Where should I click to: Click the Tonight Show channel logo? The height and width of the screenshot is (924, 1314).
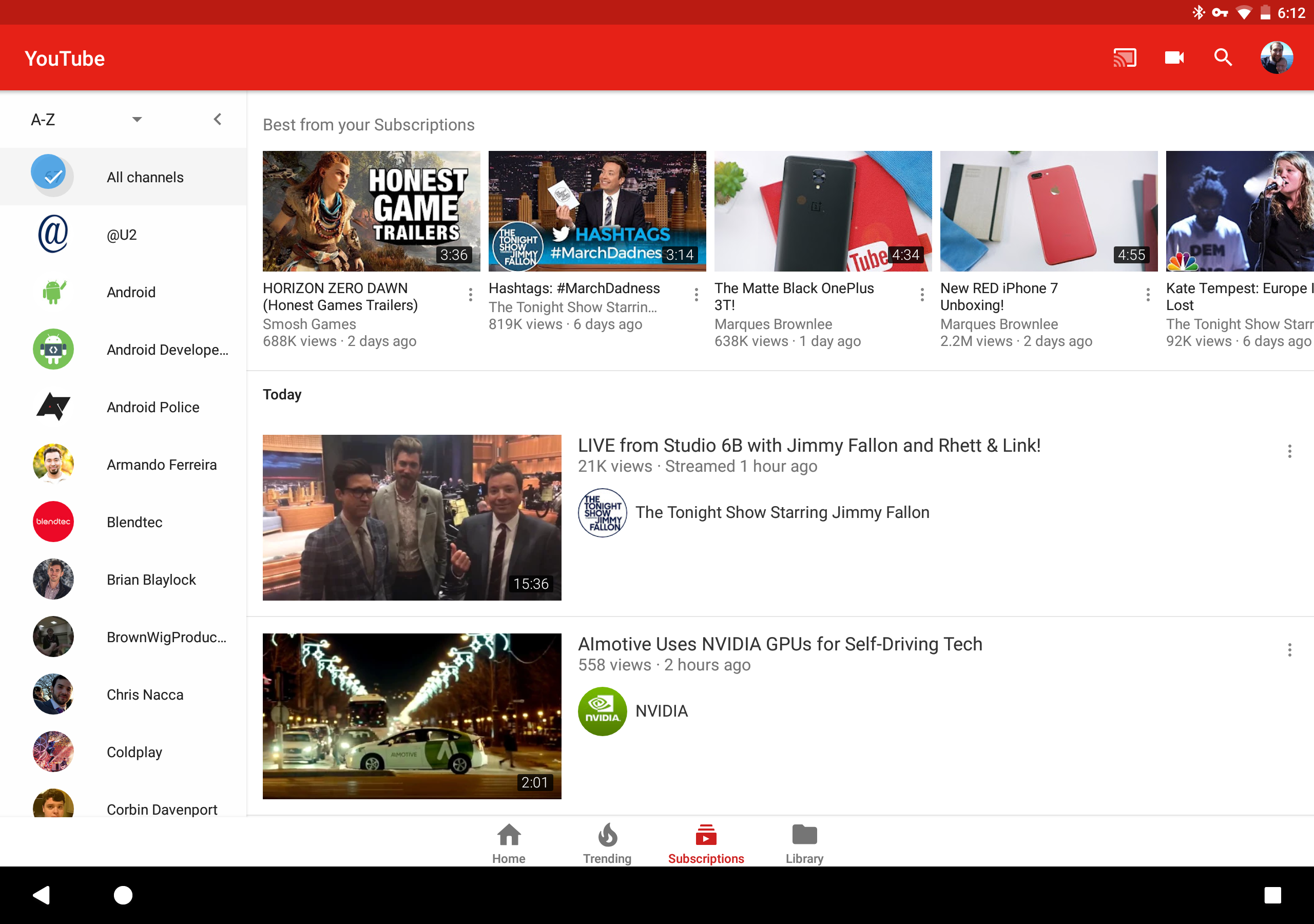[602, 512]
